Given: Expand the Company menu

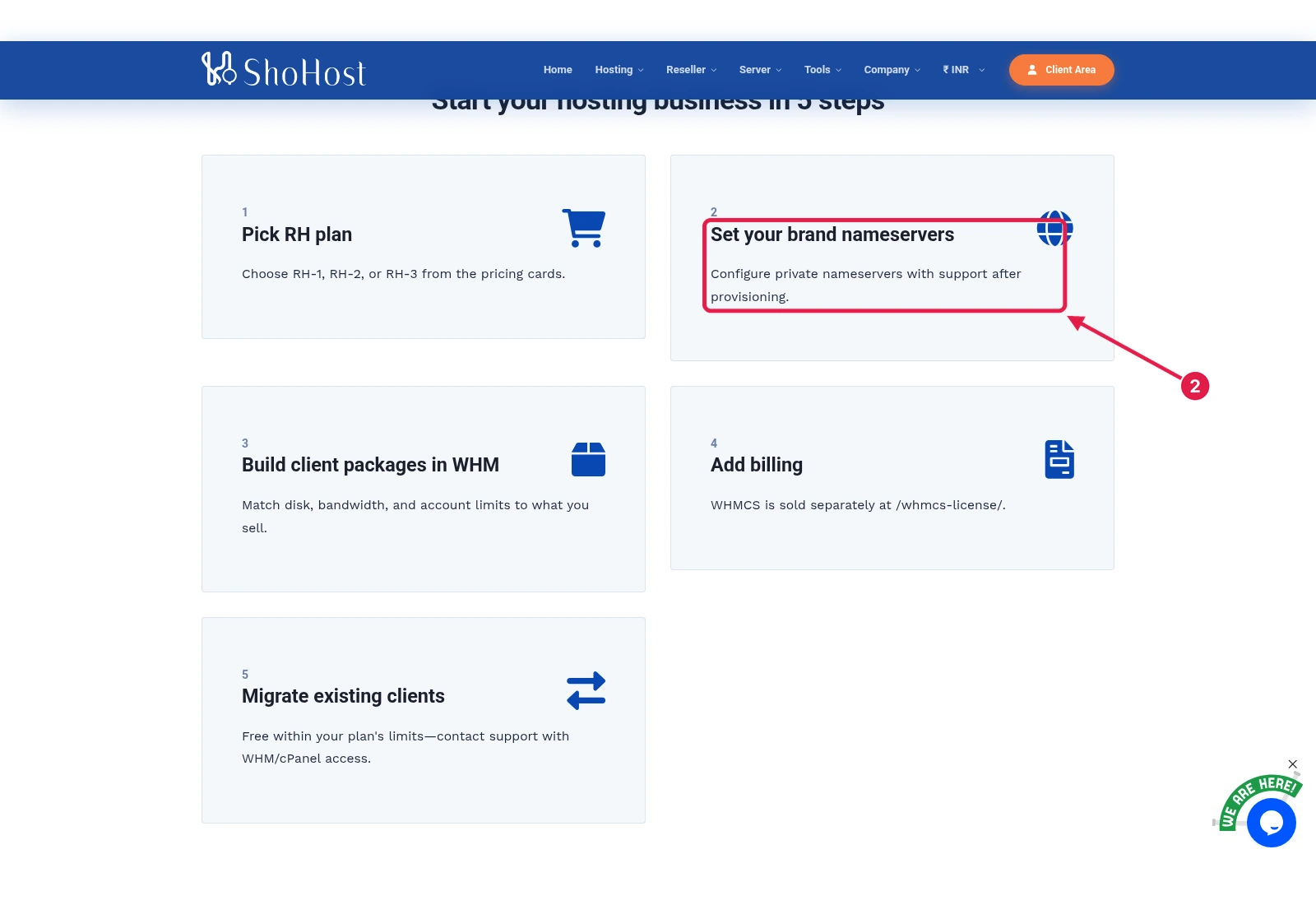Looking at the screenshot, I should click(892, 70).
